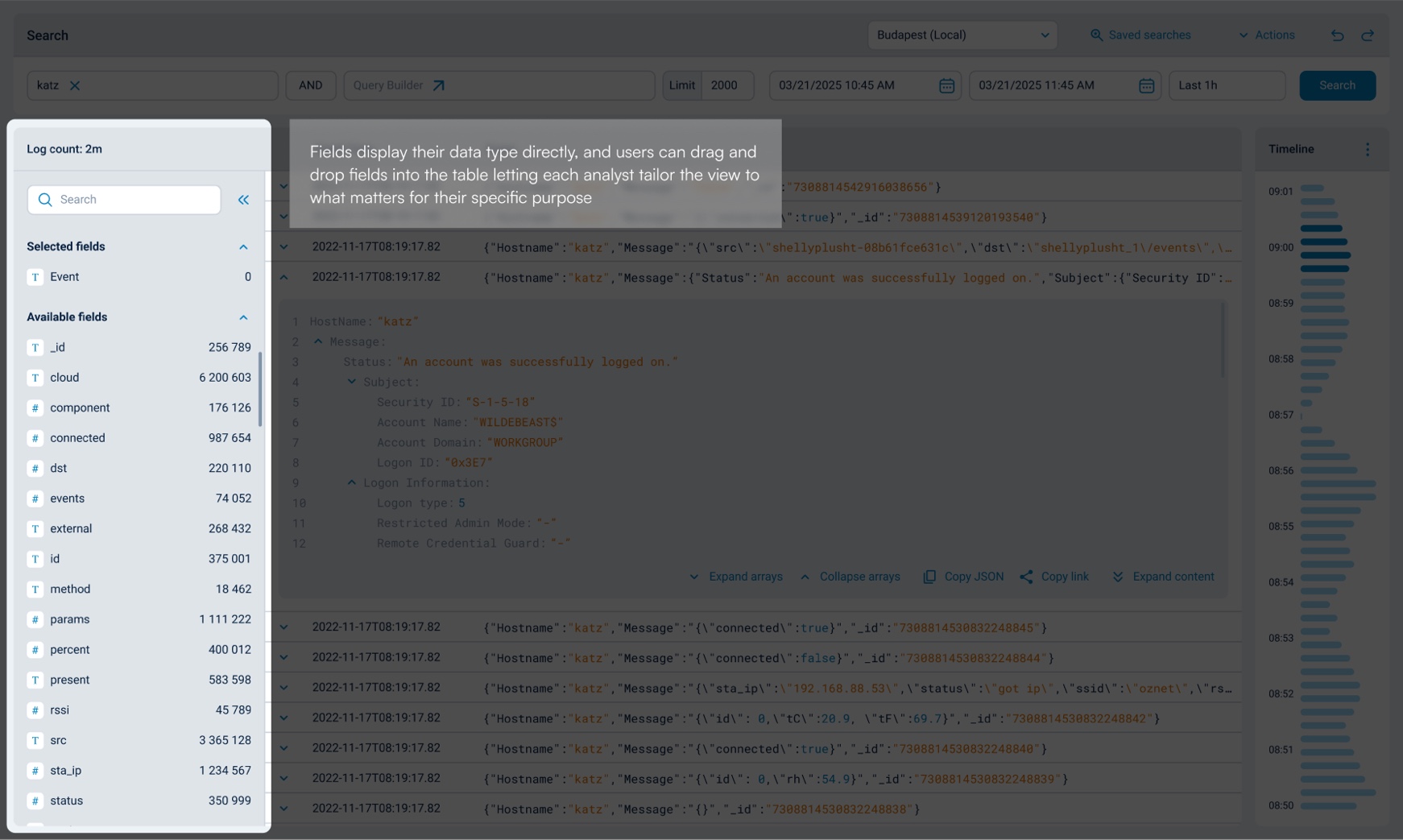Collapse the Subject node in JSON
The width and height of the screenshot is (1403, 840).
[x=352, y=382]
